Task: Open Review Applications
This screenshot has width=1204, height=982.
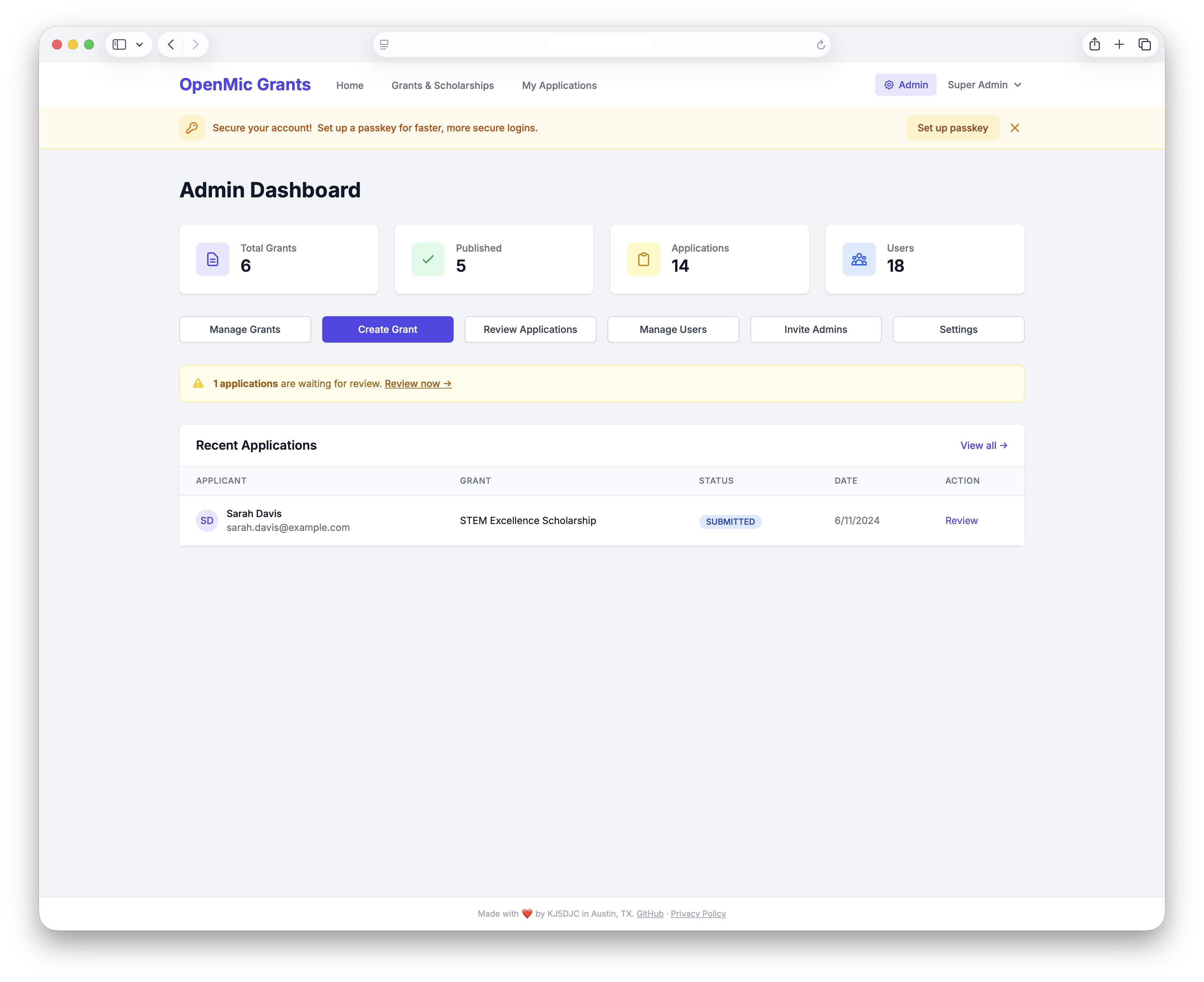Action: click(x=530, y=329)
